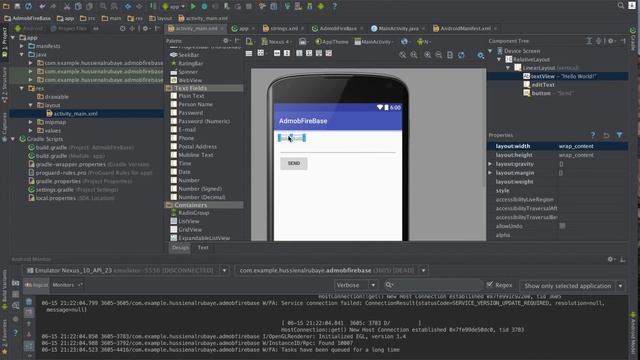This screenshot has height=360, width=640.
Task: Click the Find magnifier icon in toolbar
Action: (103, 6)
